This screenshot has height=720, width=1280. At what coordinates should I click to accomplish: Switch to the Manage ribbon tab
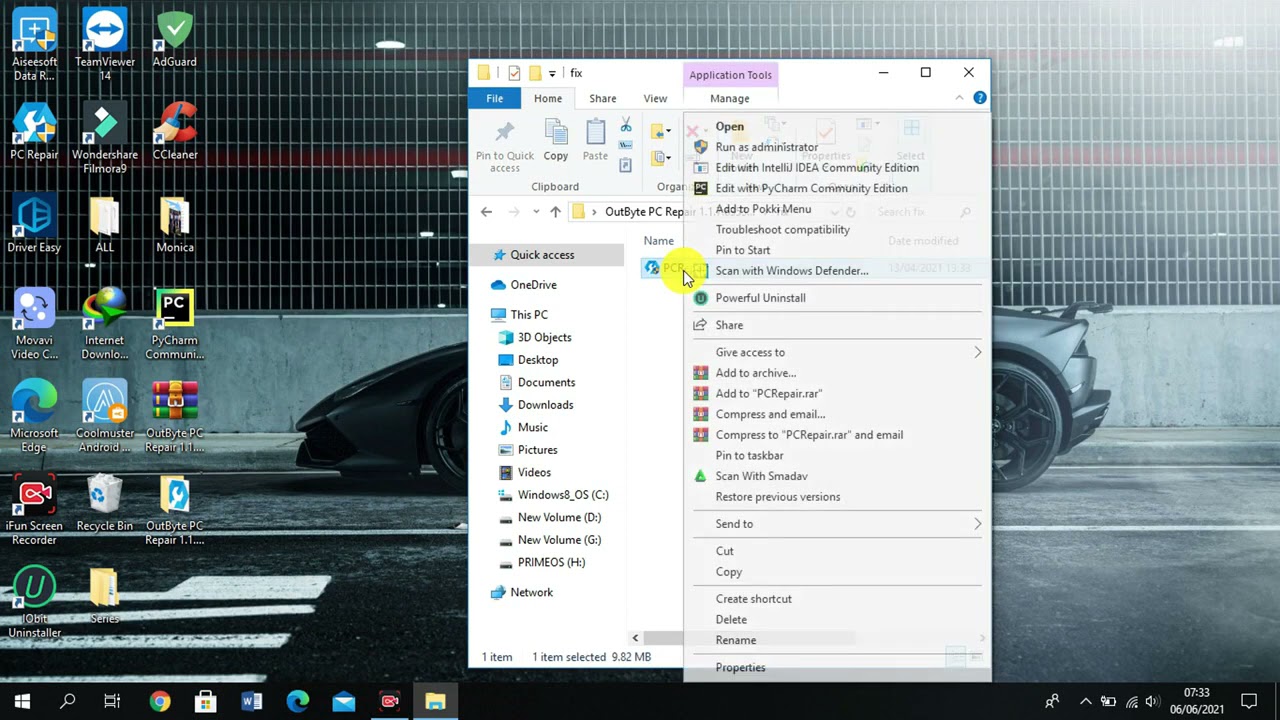coord(730,98)
